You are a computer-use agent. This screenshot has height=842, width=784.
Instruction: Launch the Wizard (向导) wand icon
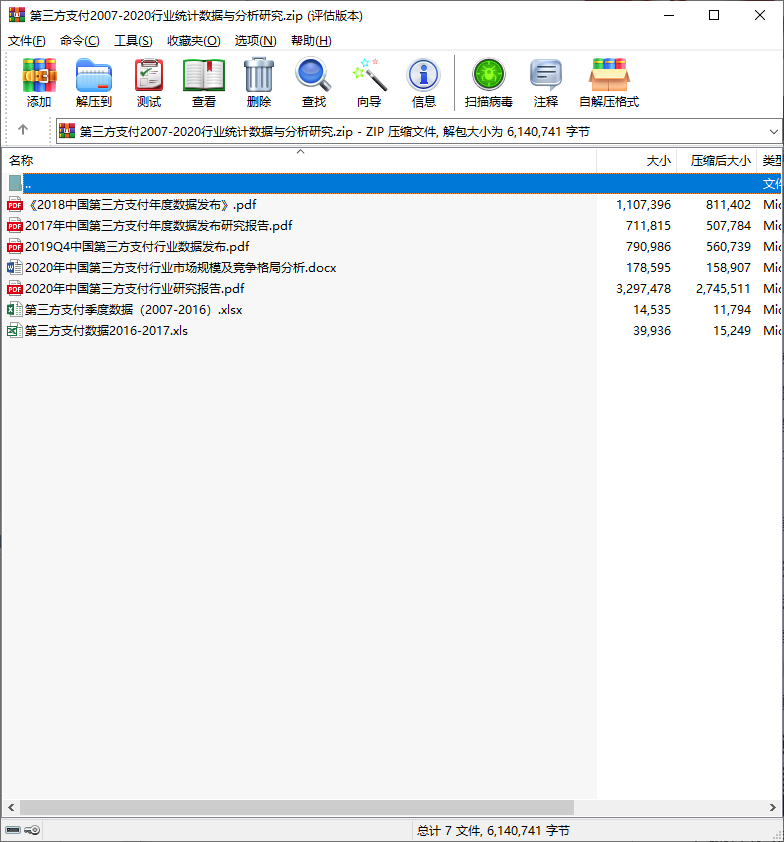pyautogui.click(x=369, y=83)
